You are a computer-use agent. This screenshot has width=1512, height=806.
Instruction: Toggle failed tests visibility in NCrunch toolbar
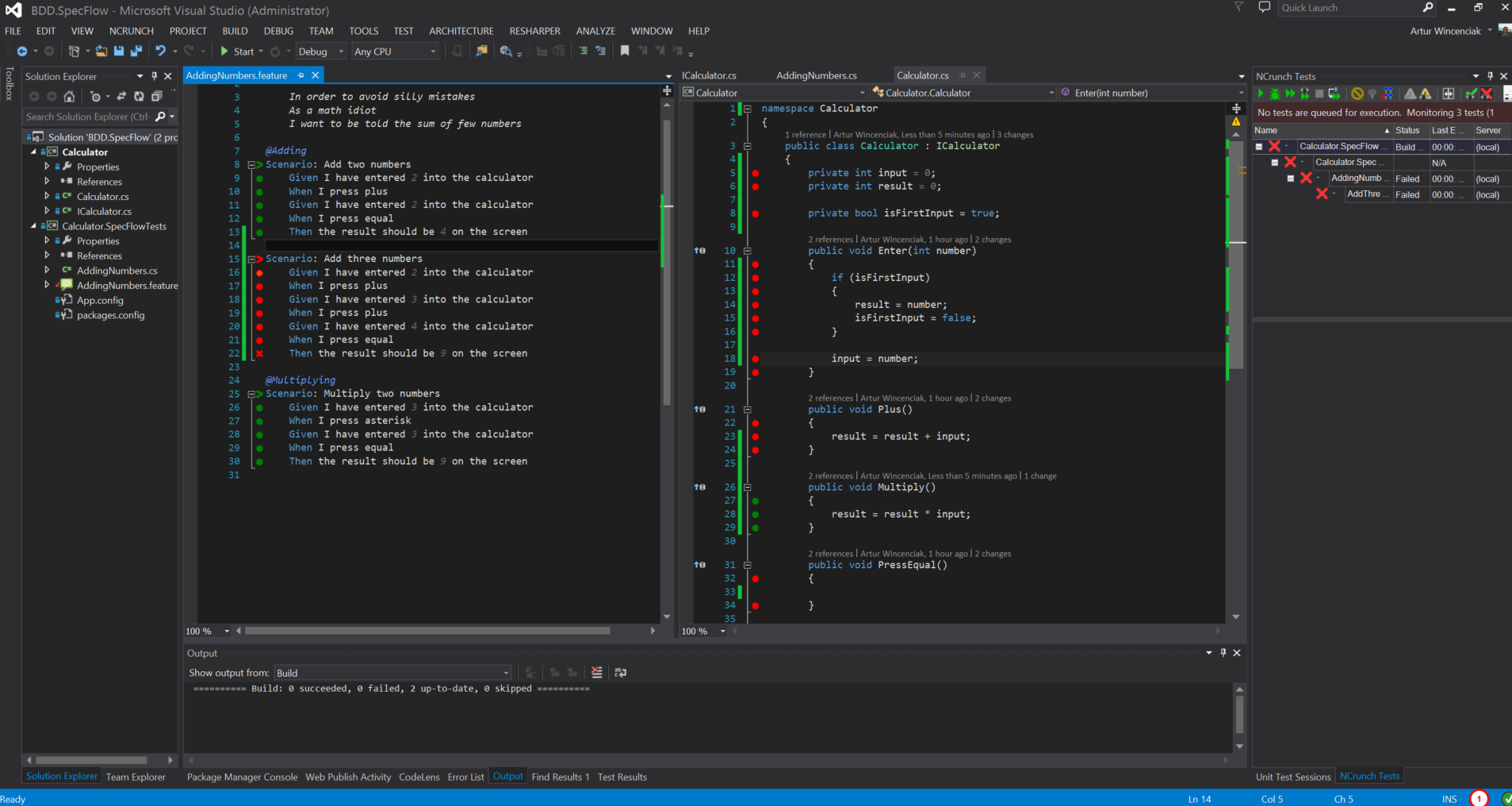pyautogui.click(x=1487, y=94)
